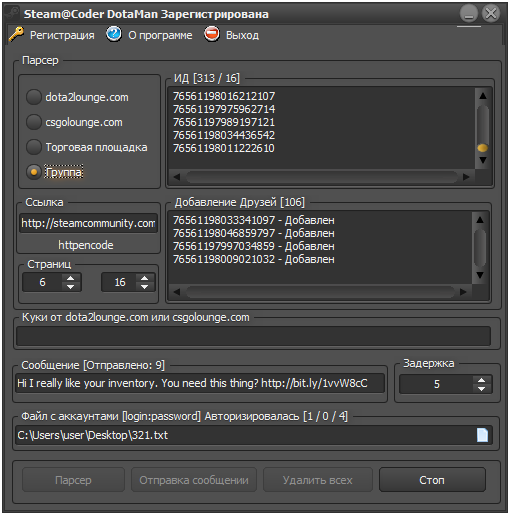Viewport: 509px width, 515px height.
Task: Increase the second Страниц value (16)
Action: click(x=144, y=278)
